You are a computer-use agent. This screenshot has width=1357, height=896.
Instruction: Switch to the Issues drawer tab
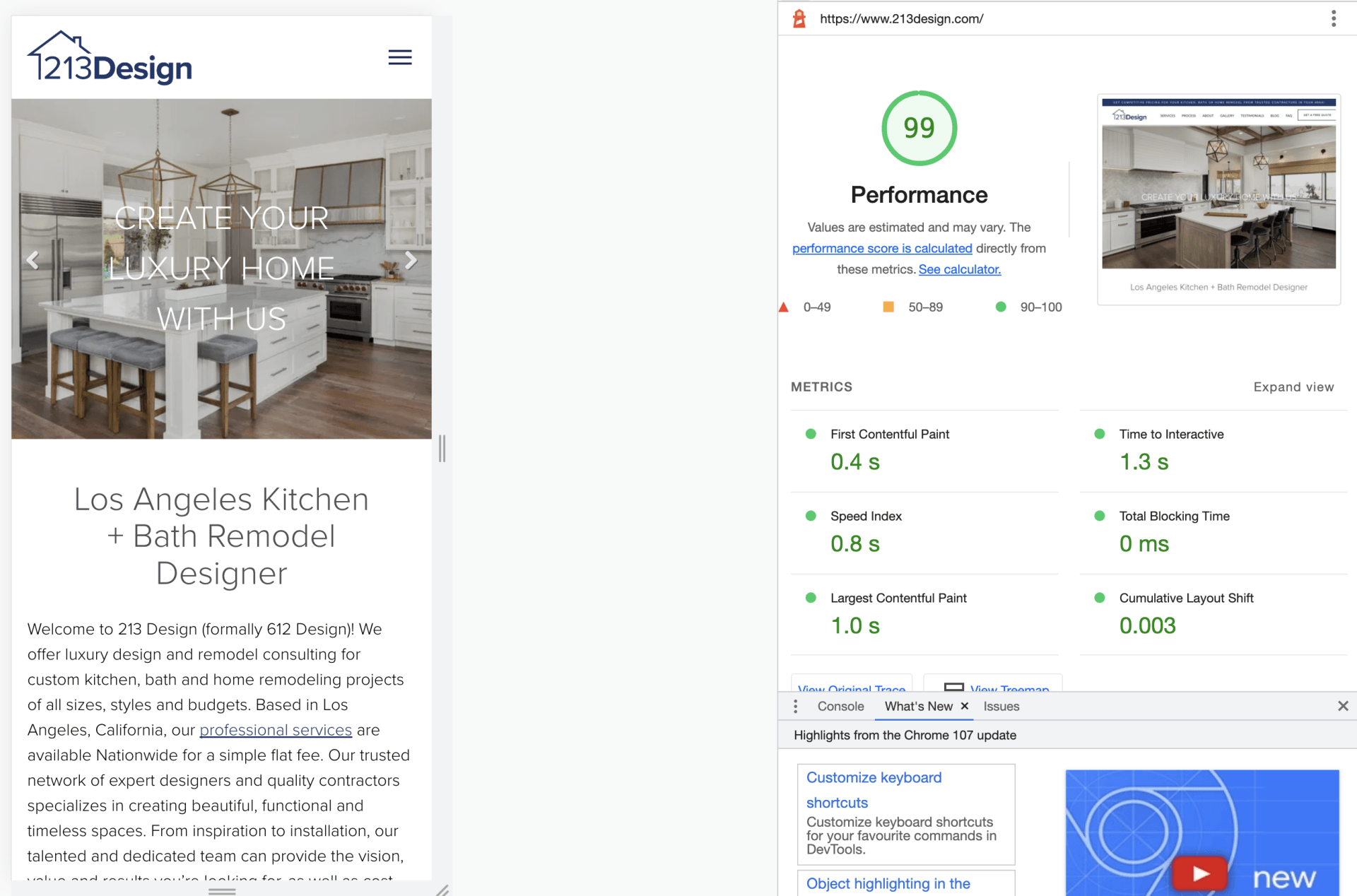[1001, 706]
